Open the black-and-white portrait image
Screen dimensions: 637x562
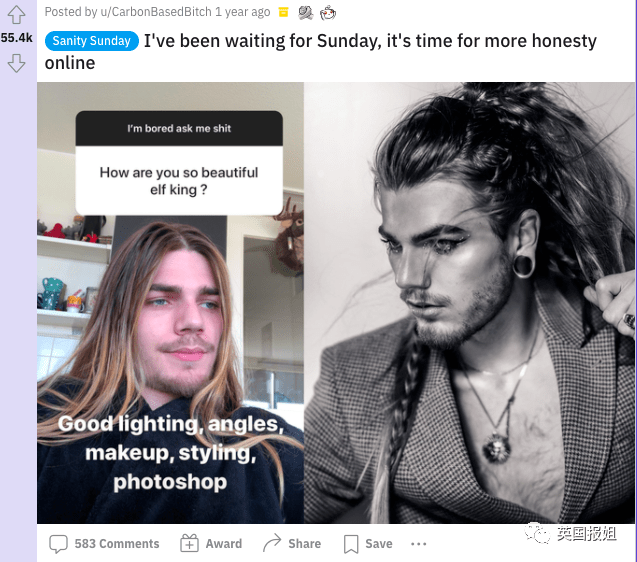[469, 303]
